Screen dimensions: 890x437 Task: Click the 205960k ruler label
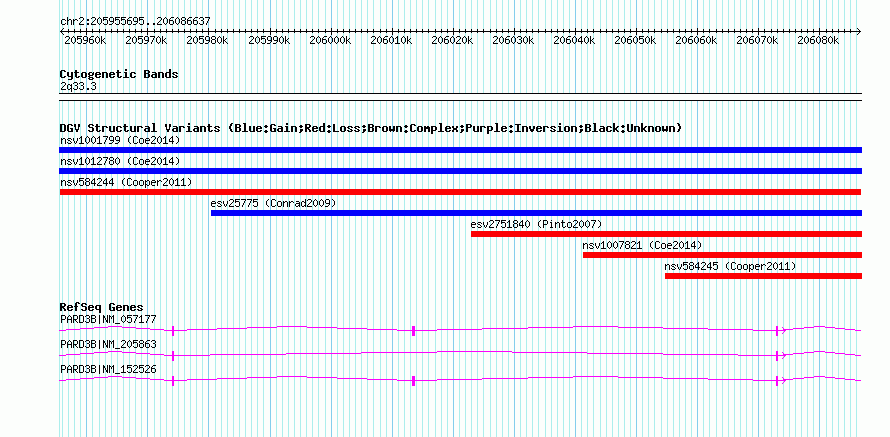pyautogui.click(x=85, y=40)
